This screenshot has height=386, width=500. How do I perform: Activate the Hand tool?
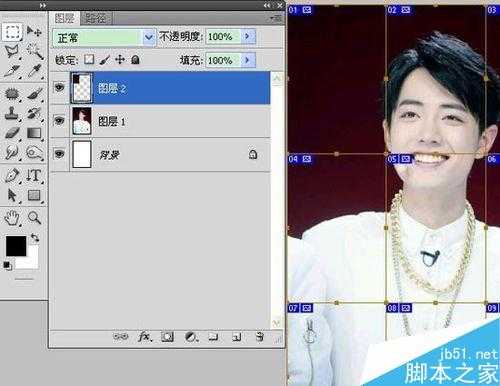(12, 218)
